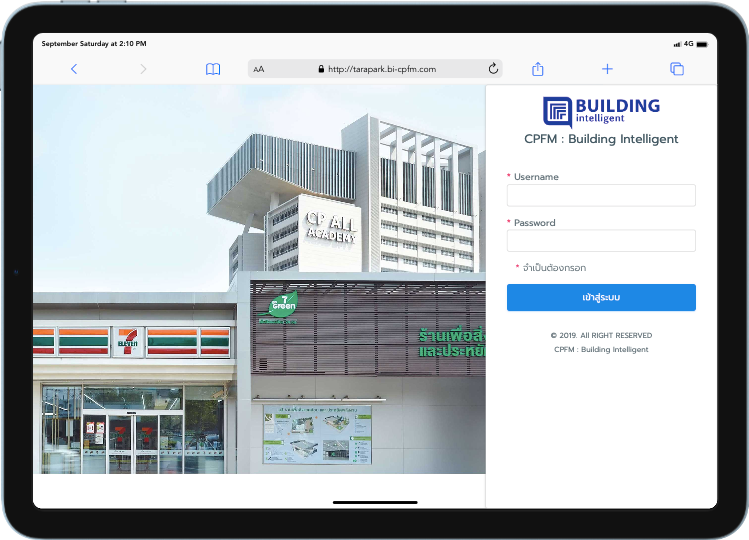Click the padlock icon in address bar
Image resolution: width=749 pixels, height=540 pixels.
321,69
